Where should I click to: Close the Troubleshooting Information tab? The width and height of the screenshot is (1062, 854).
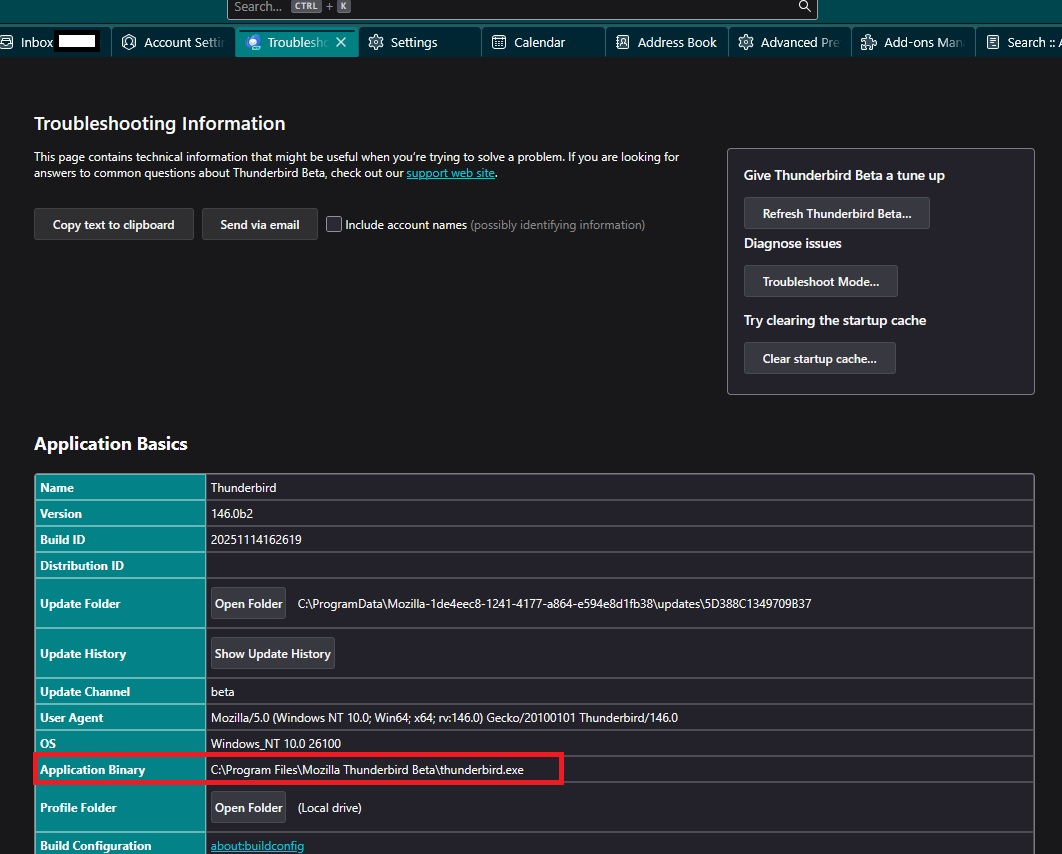341,43
